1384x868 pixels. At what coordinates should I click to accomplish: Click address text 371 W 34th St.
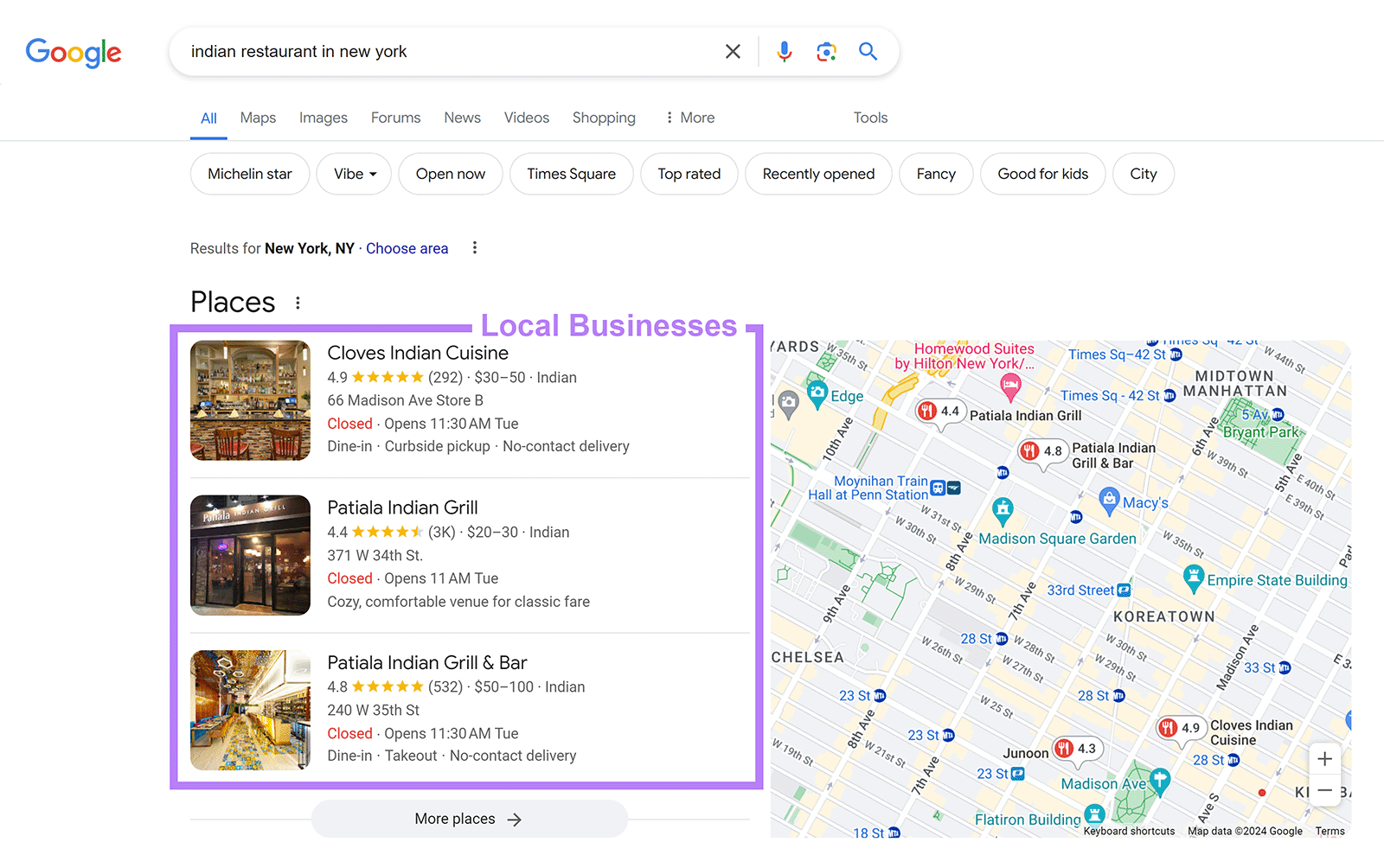click(375, 555)
